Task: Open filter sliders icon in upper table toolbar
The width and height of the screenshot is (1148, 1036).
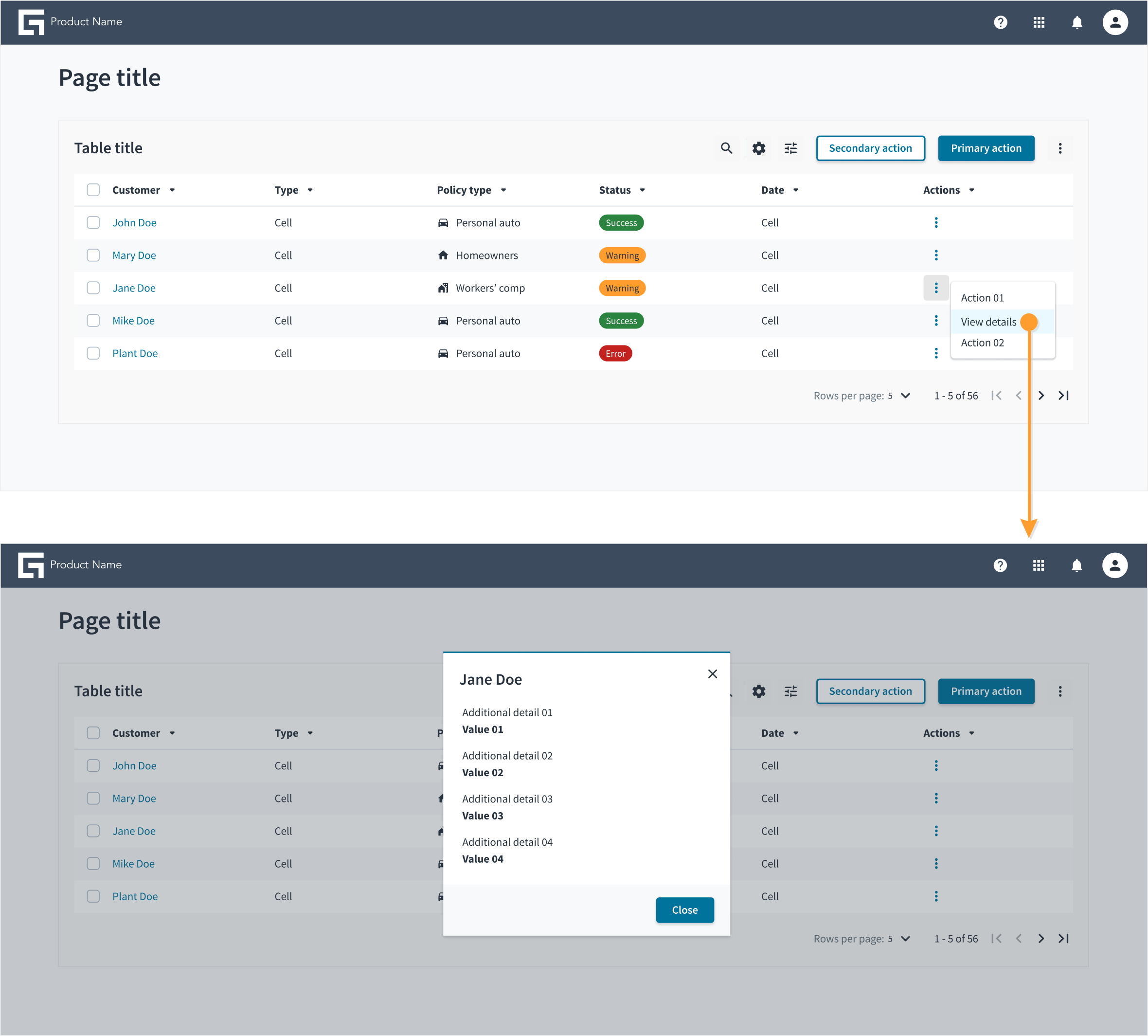Action: click(x=790, y=148)
